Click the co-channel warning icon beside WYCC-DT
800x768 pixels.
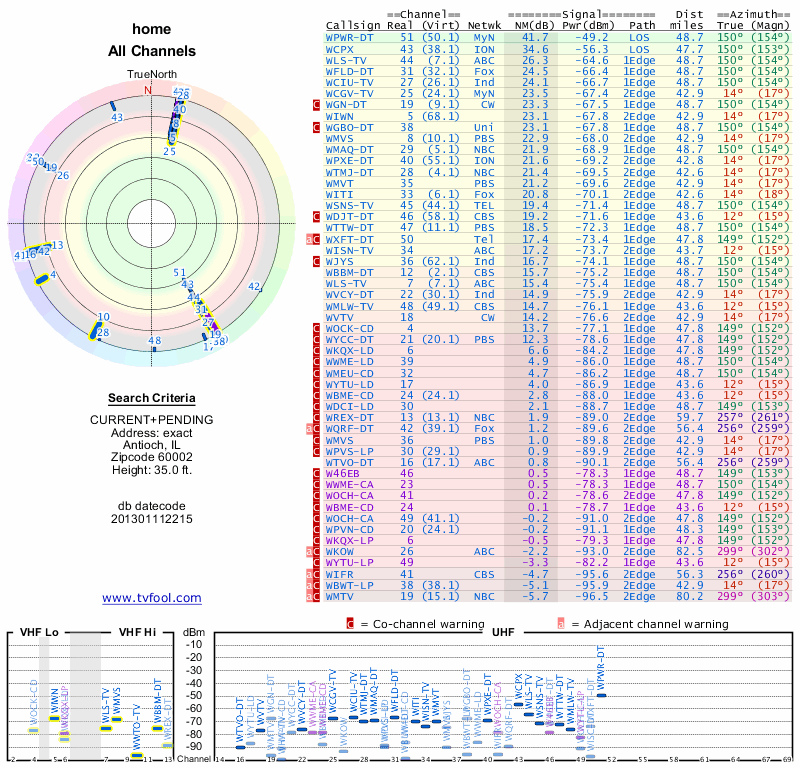[316, 340]
